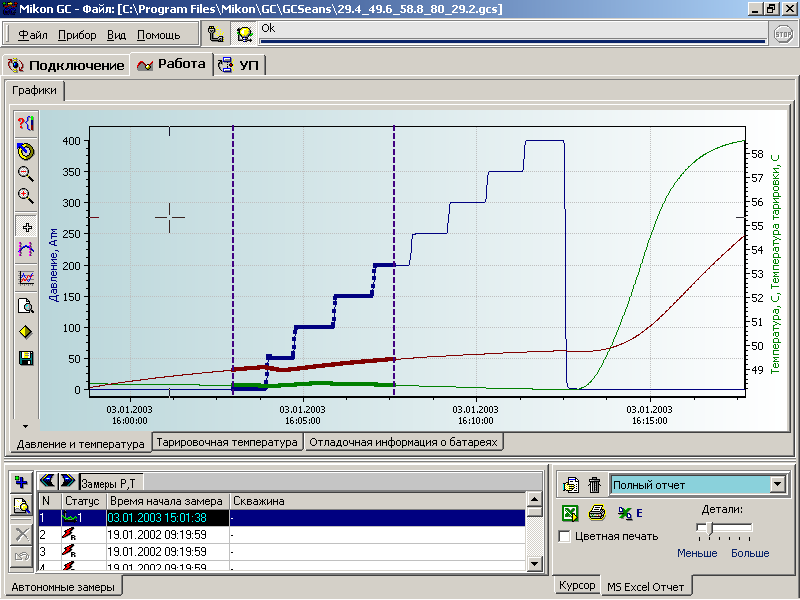The image size is (800, 600).
Task: Select measurement row 2 dated 19.01.2002
Action: tap(158, 535)
